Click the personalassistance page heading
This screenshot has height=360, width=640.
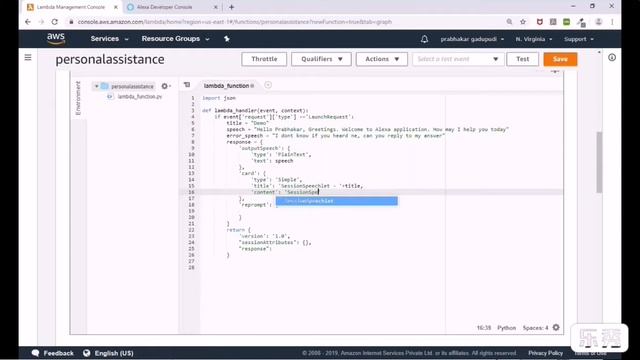point(110,60)
